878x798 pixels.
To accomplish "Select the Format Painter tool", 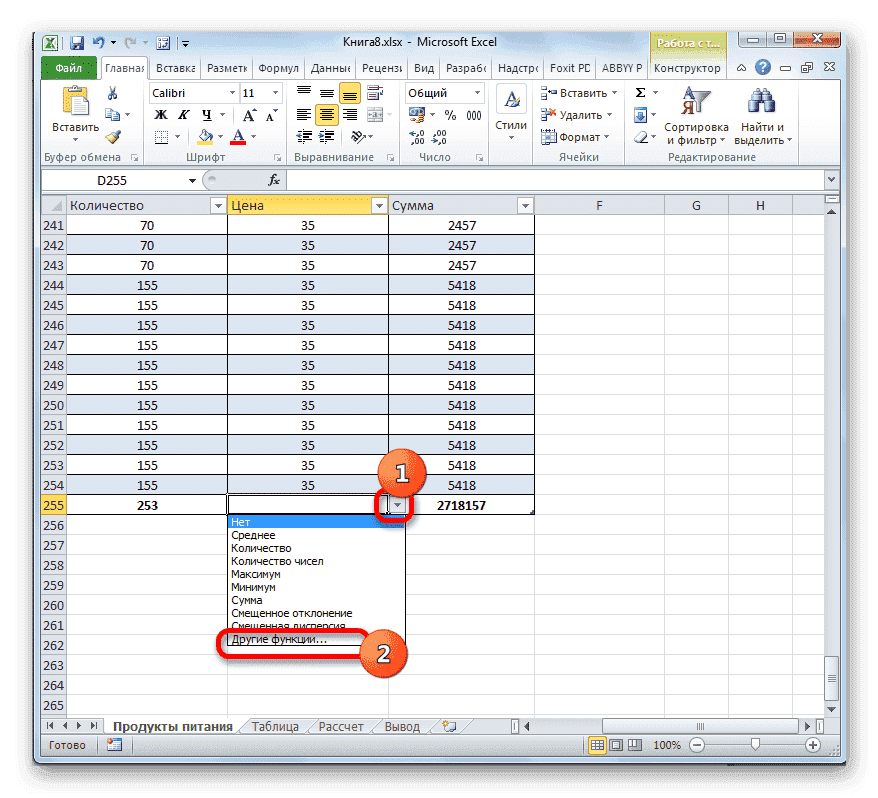I will pyautogui.click(x=113, y=136).
